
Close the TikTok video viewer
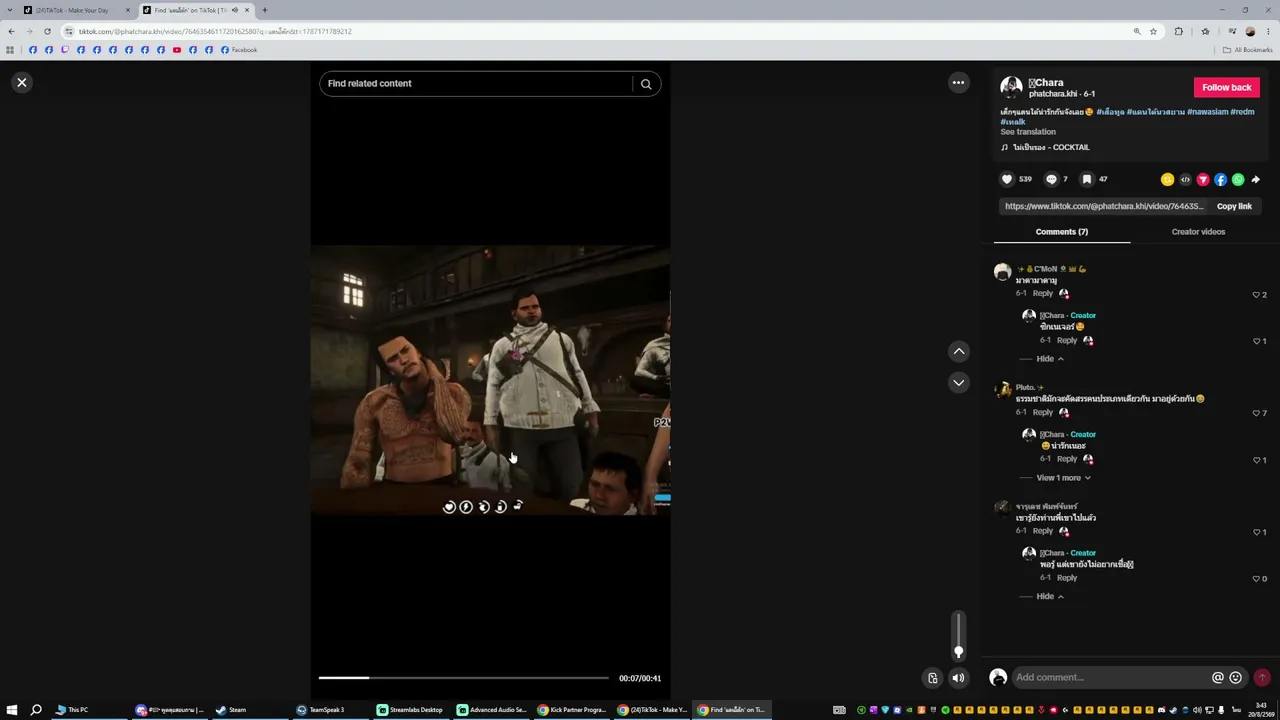22,83
